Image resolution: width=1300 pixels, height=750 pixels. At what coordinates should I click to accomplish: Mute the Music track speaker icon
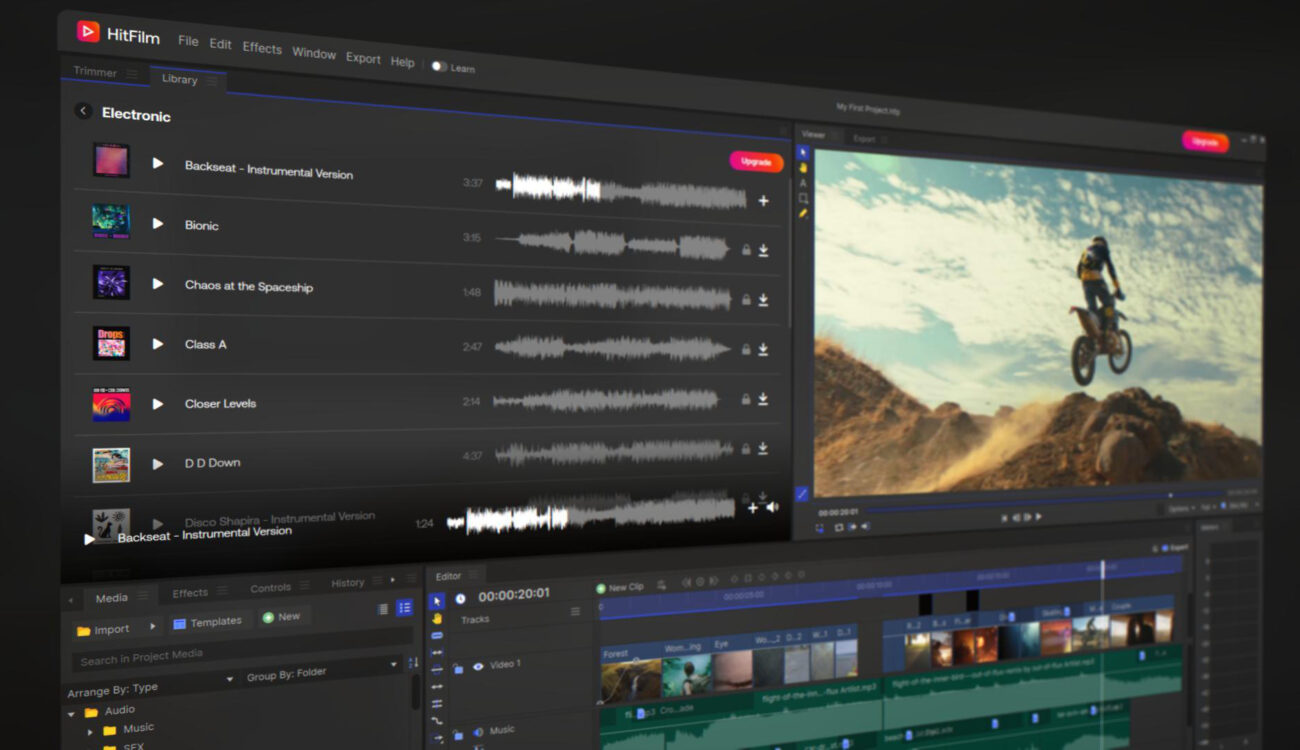click(x=477, y=732)
